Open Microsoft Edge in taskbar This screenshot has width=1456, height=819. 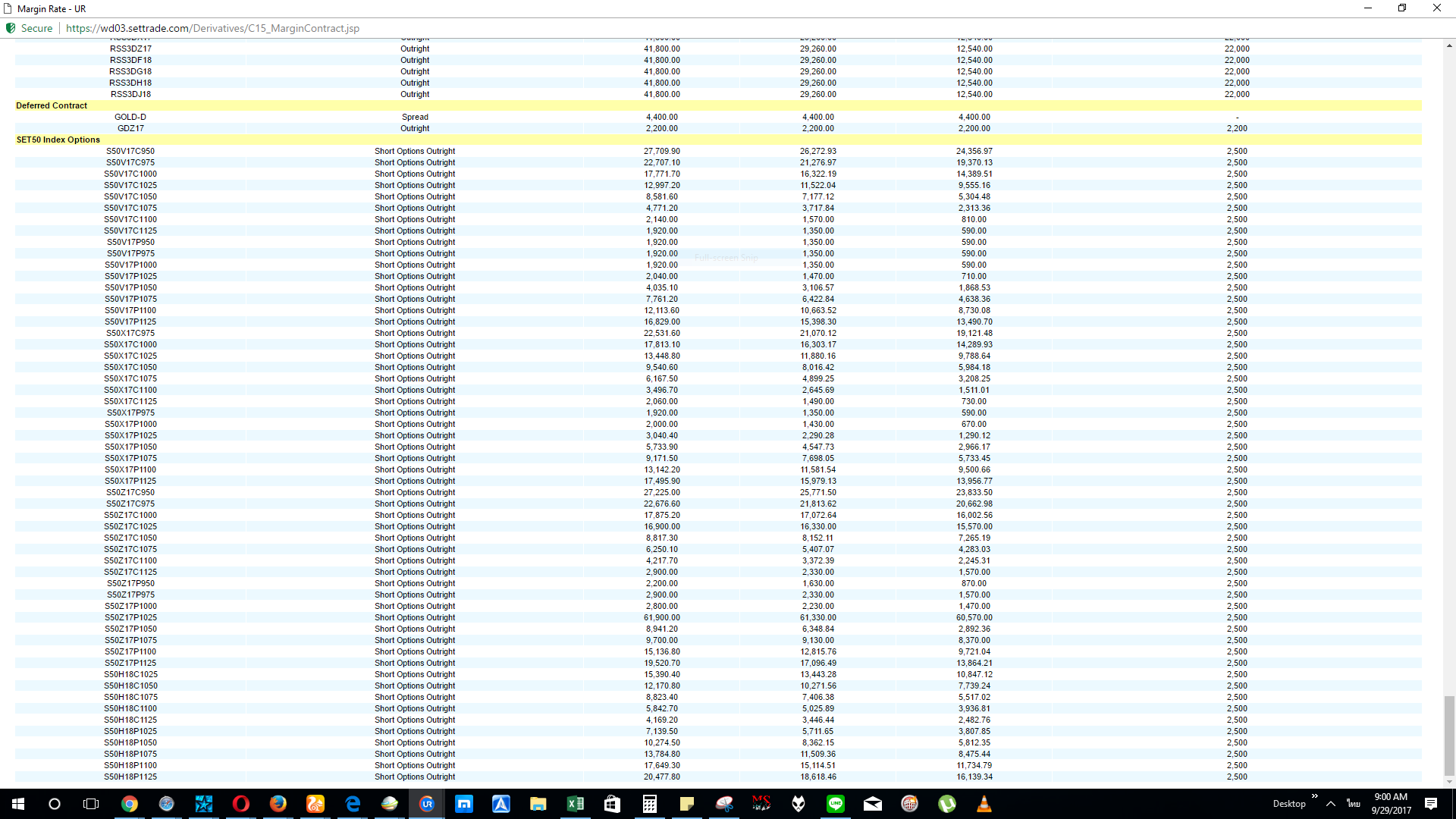point(353,804)
